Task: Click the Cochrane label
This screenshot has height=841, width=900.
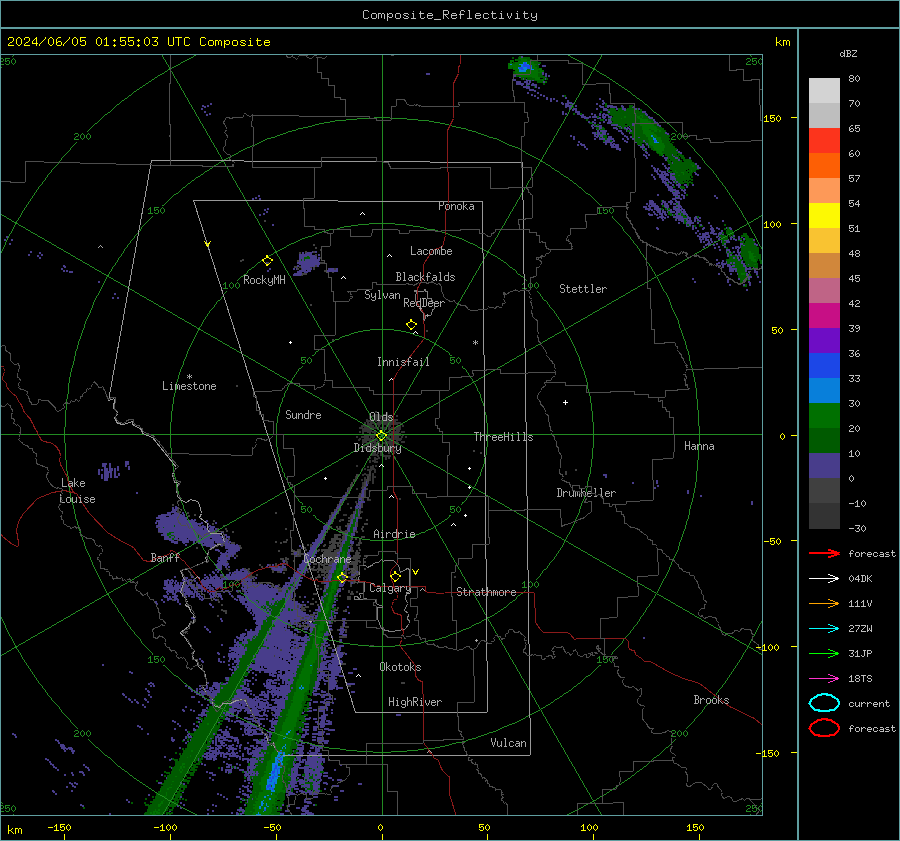Action: (327, 559)
